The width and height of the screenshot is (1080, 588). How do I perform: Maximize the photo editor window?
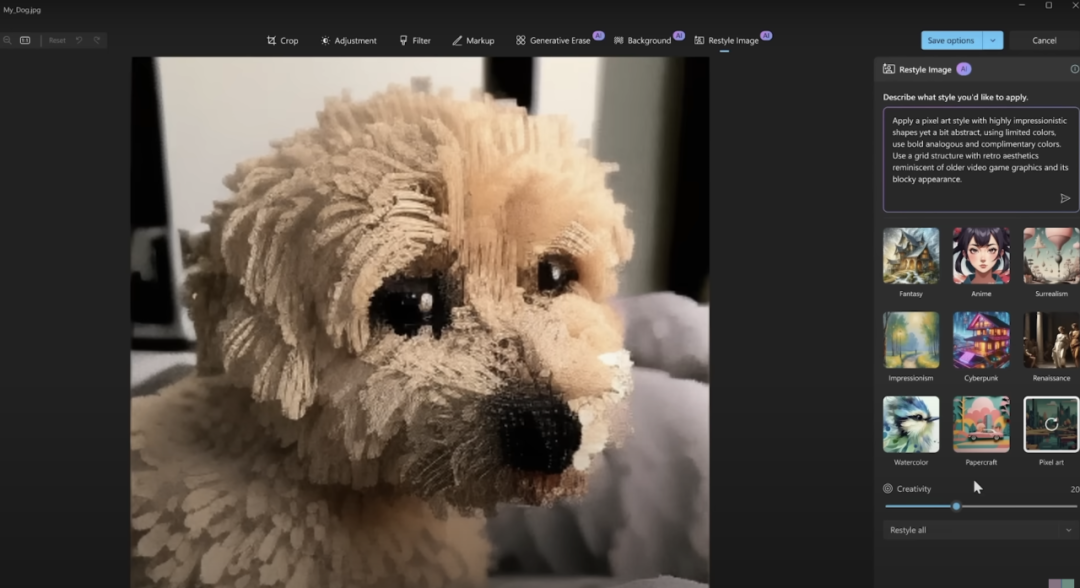pos(1048,6)
